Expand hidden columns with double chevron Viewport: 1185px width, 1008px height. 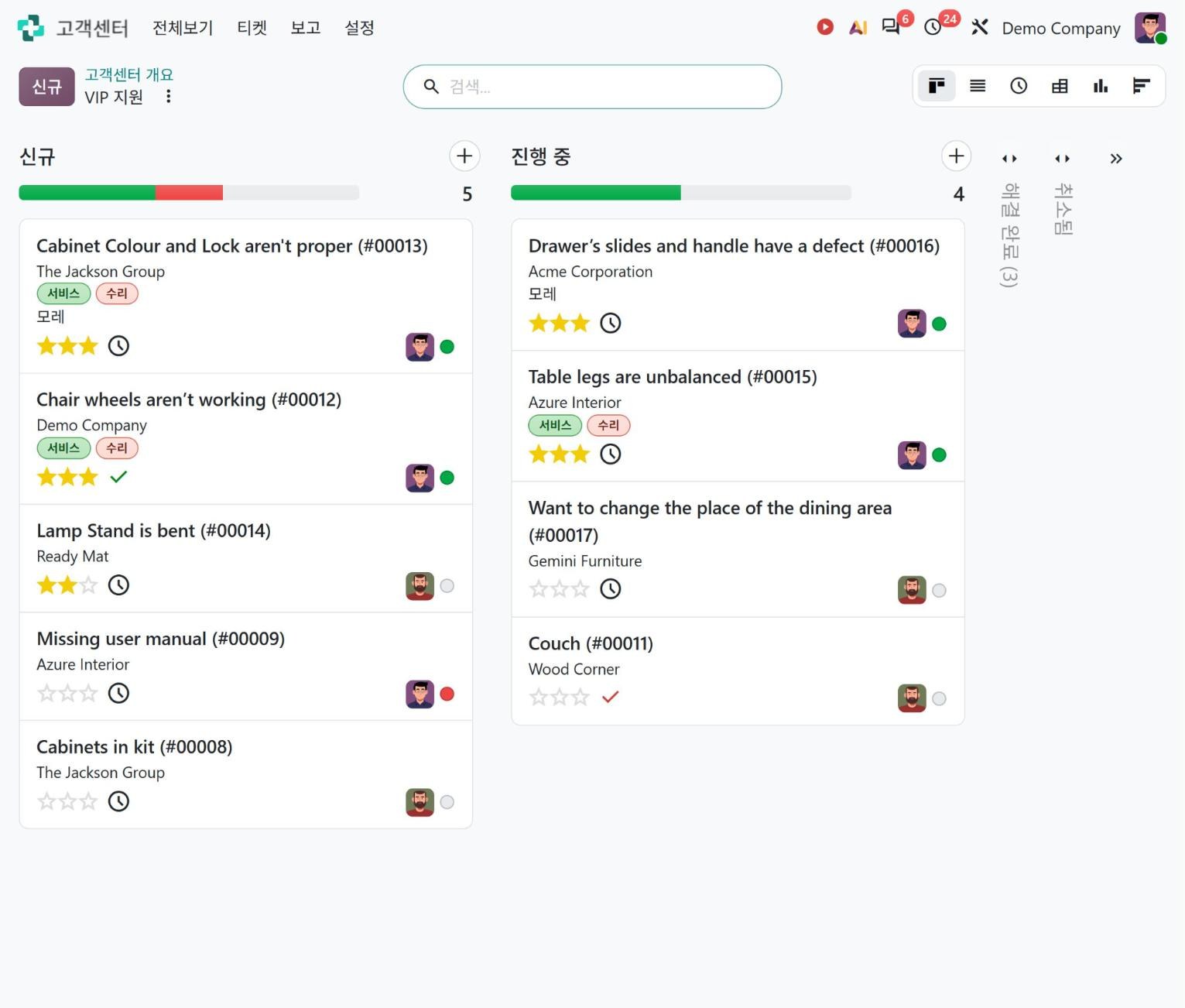pos(1116,159)
